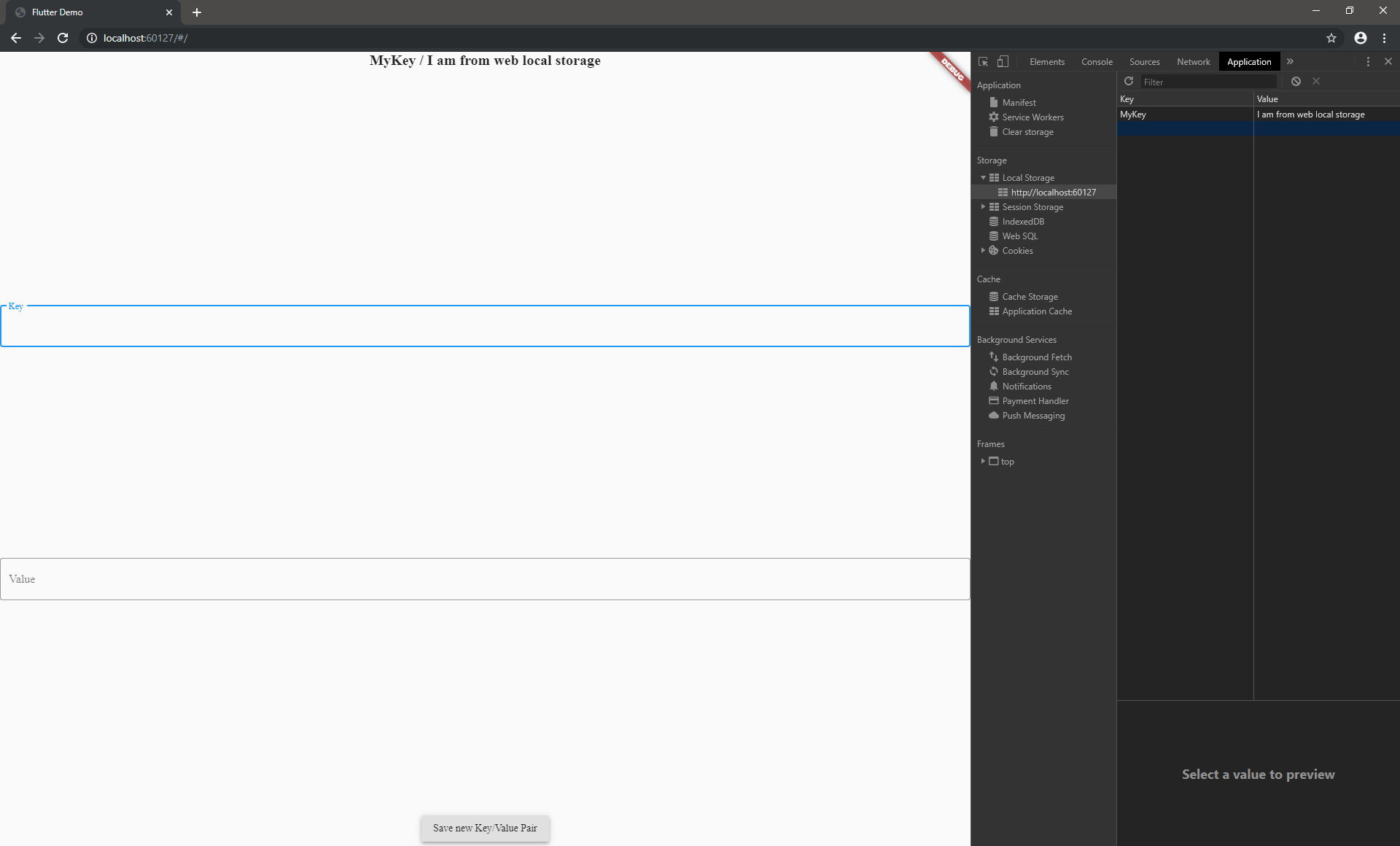Open the DevTools three-dot customize menu
Image resolution: width=1400 pixels, height=846 pixels.
pos(1368,62)
